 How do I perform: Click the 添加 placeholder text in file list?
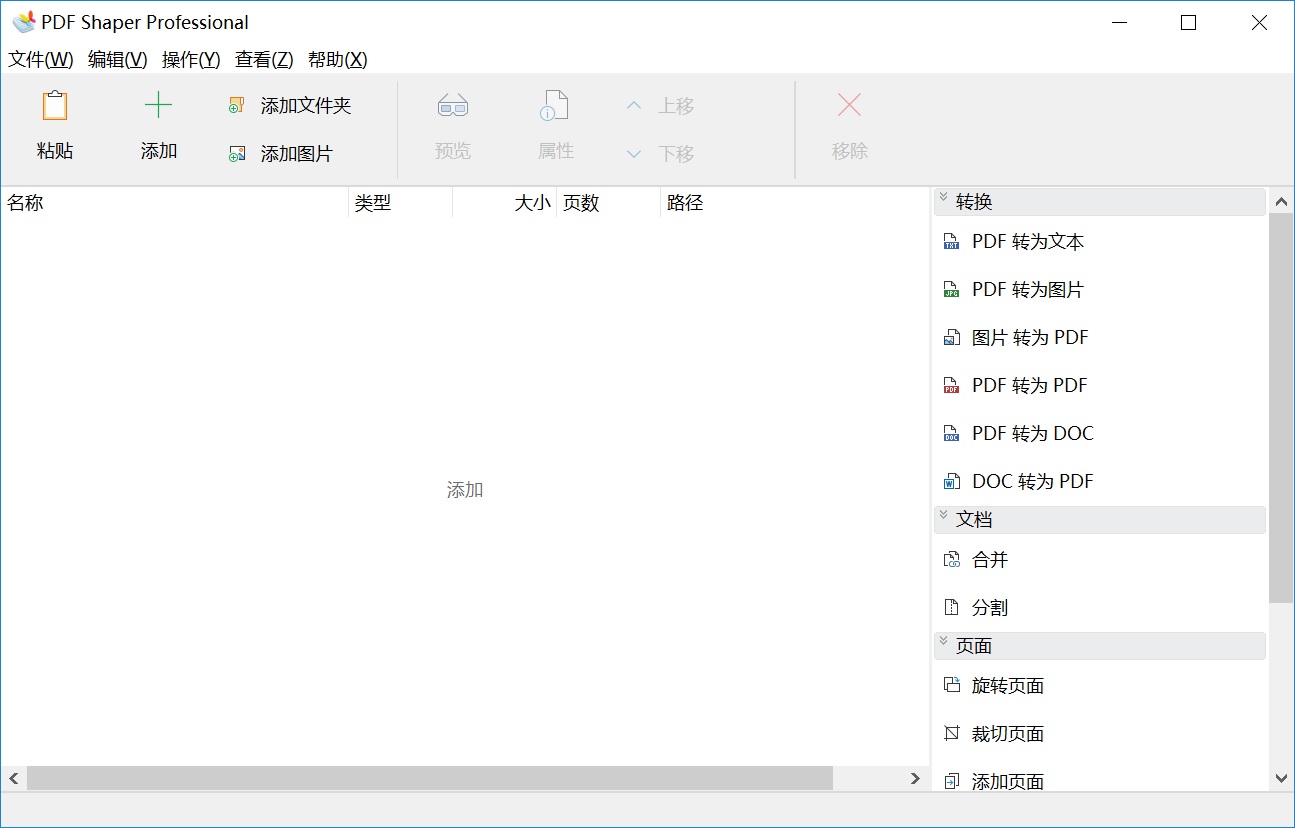(x=465, y=490)
